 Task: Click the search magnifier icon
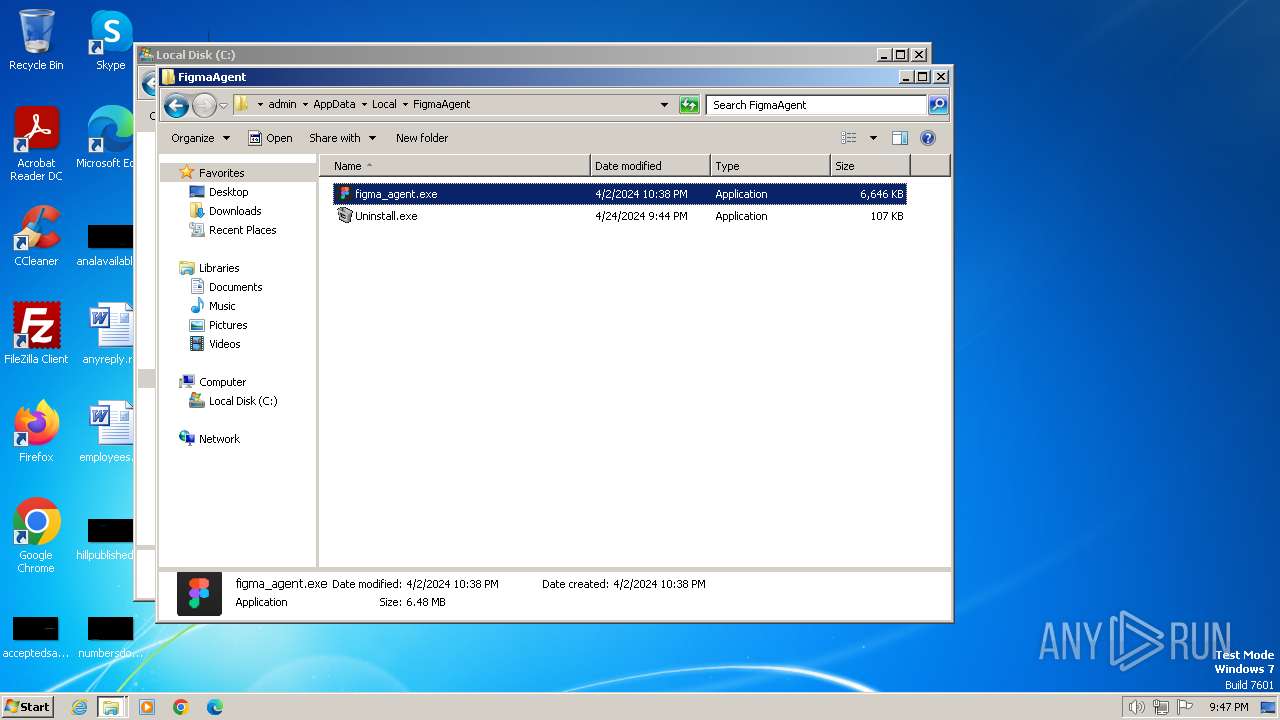click(x=937, y=104)
